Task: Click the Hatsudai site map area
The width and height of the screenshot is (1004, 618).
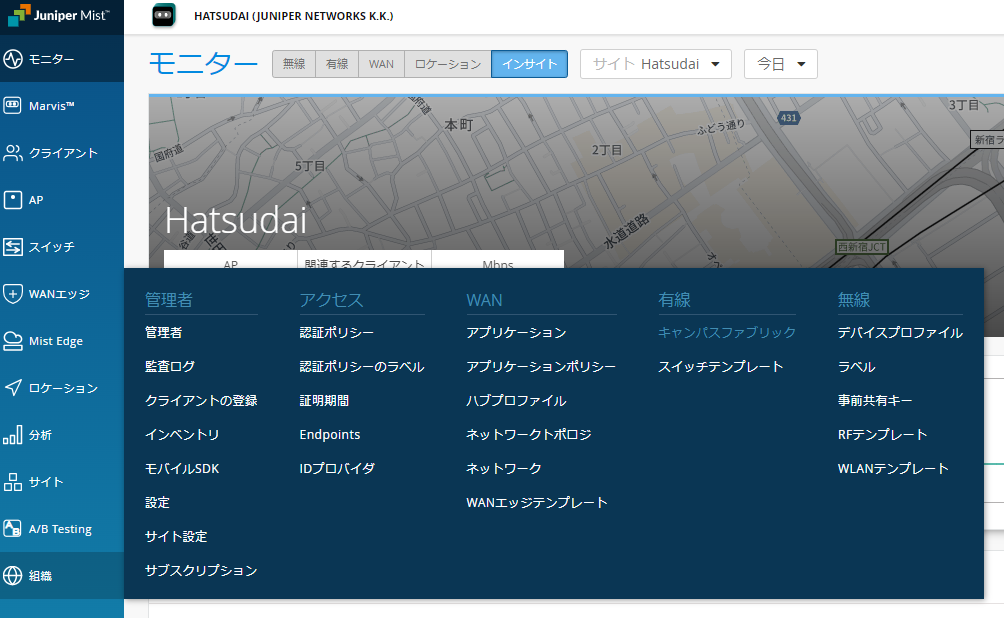Action: point(600,180)
